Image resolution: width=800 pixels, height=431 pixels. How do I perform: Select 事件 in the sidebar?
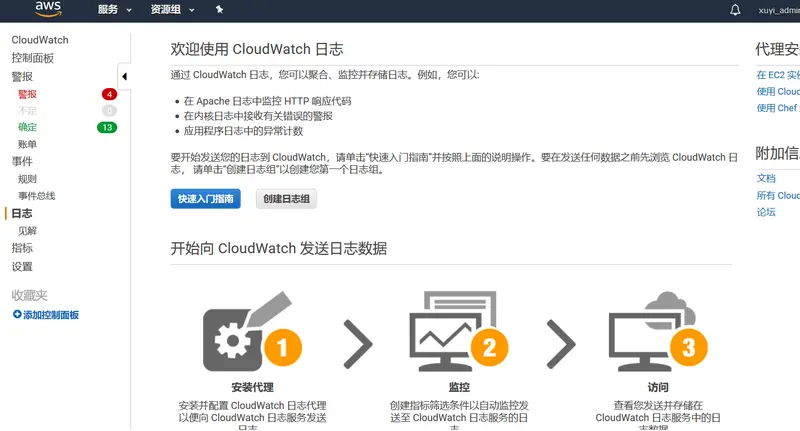click(x=22, y=162)
